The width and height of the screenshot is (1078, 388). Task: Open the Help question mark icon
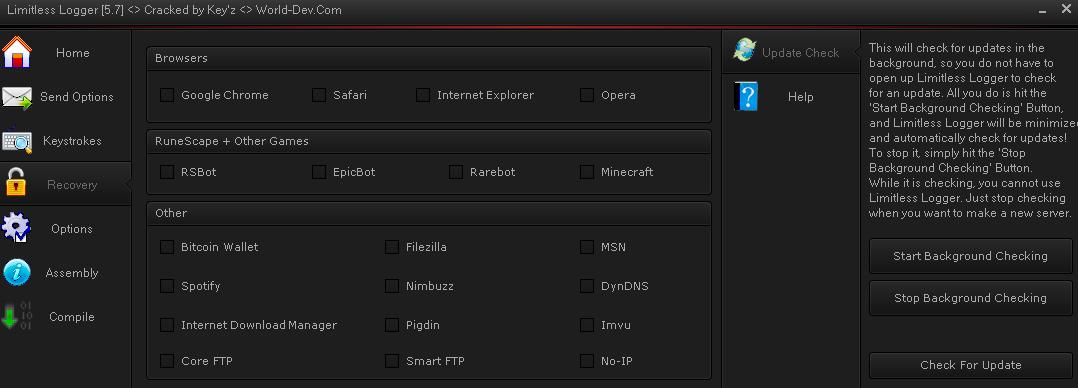745,96
